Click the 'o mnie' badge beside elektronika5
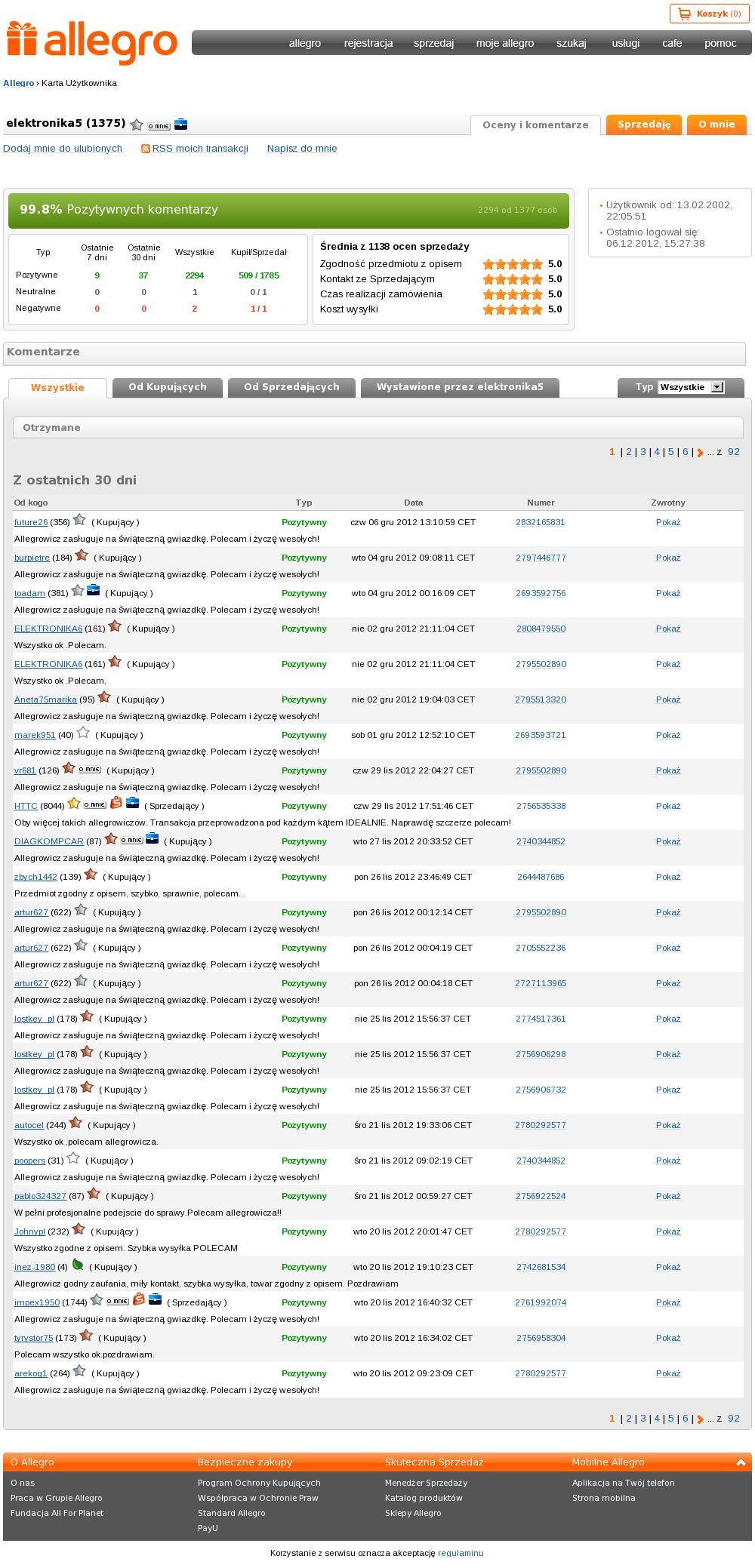The width and height of the screenshot is (755, 1568). coord(159,126)
